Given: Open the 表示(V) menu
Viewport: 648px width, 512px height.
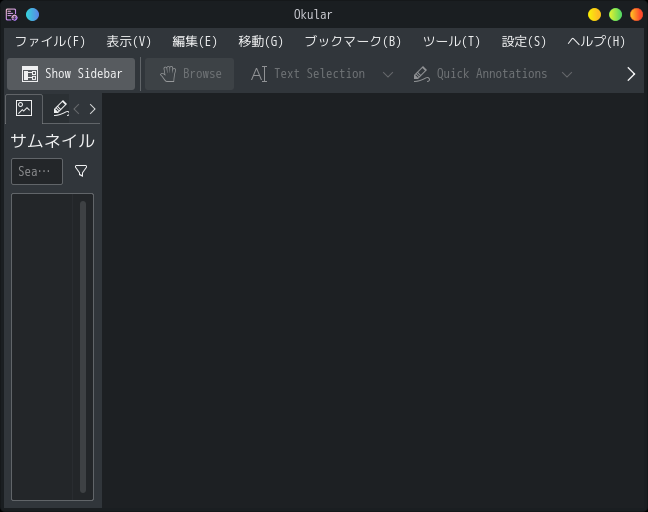Looking at the screenshot, I should 129,41.
